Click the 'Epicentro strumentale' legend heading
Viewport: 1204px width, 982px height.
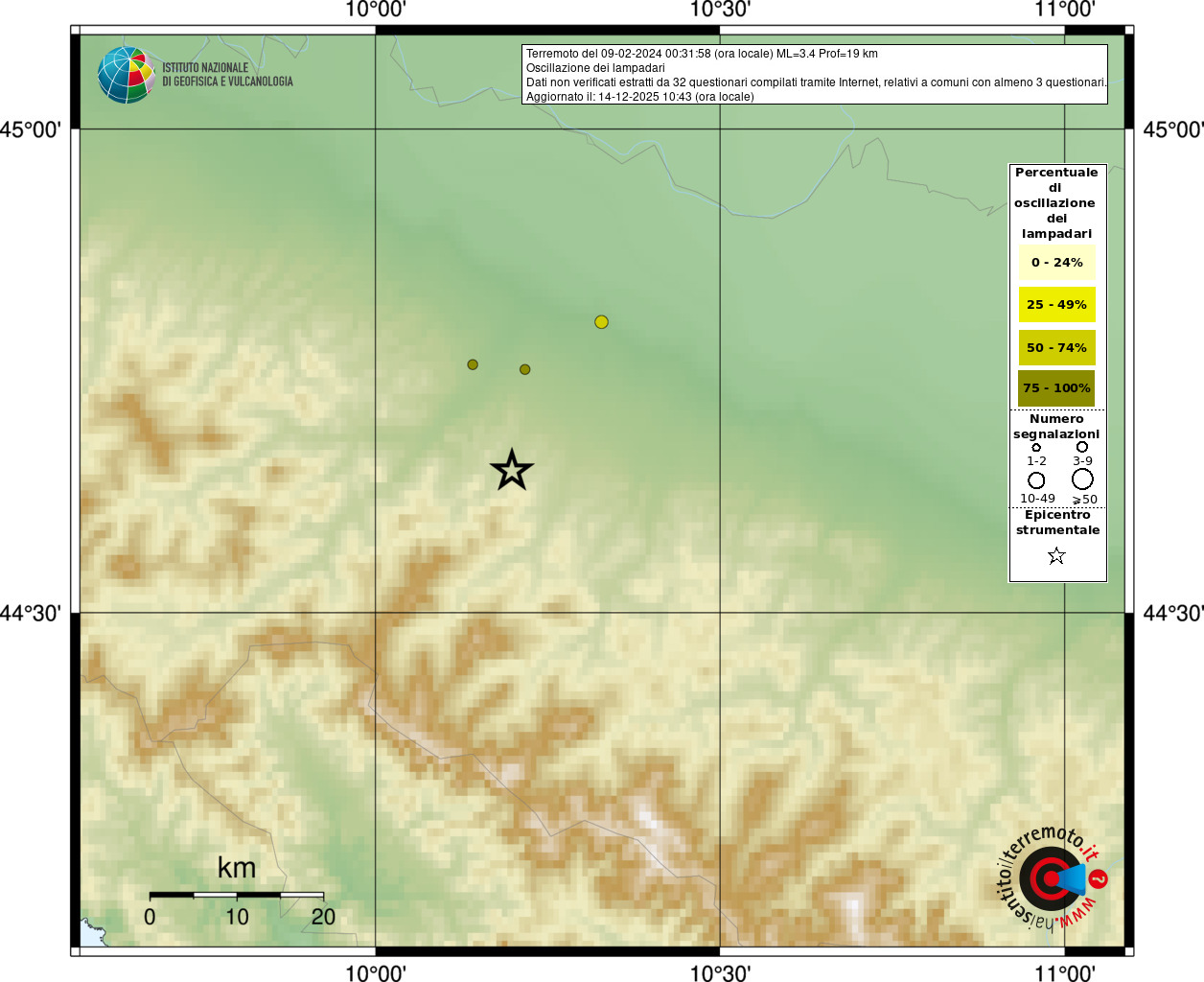click(x=1057, y=522)
